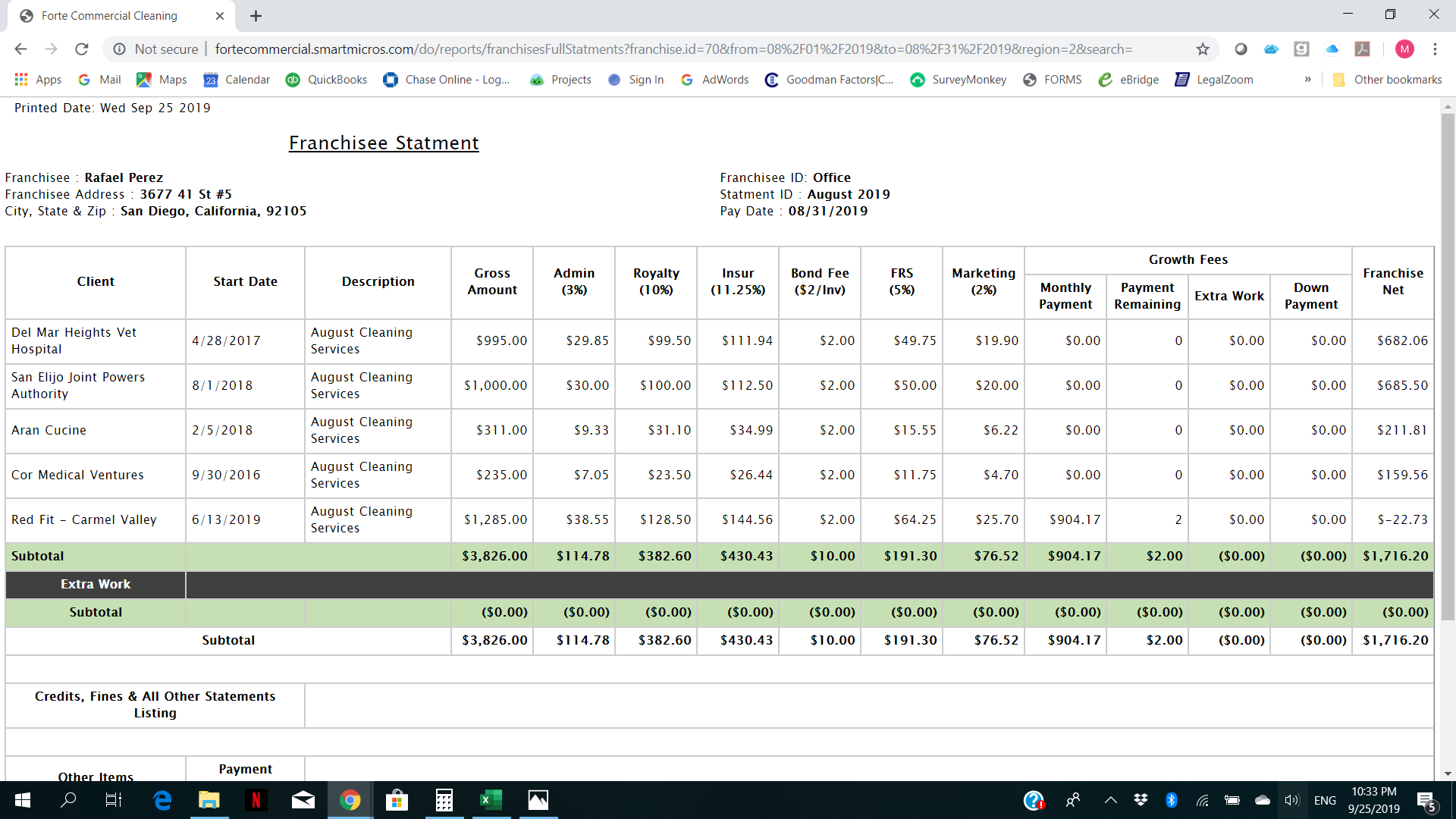
Task: Open taskbar search magnifier
Action: point(68,800)
